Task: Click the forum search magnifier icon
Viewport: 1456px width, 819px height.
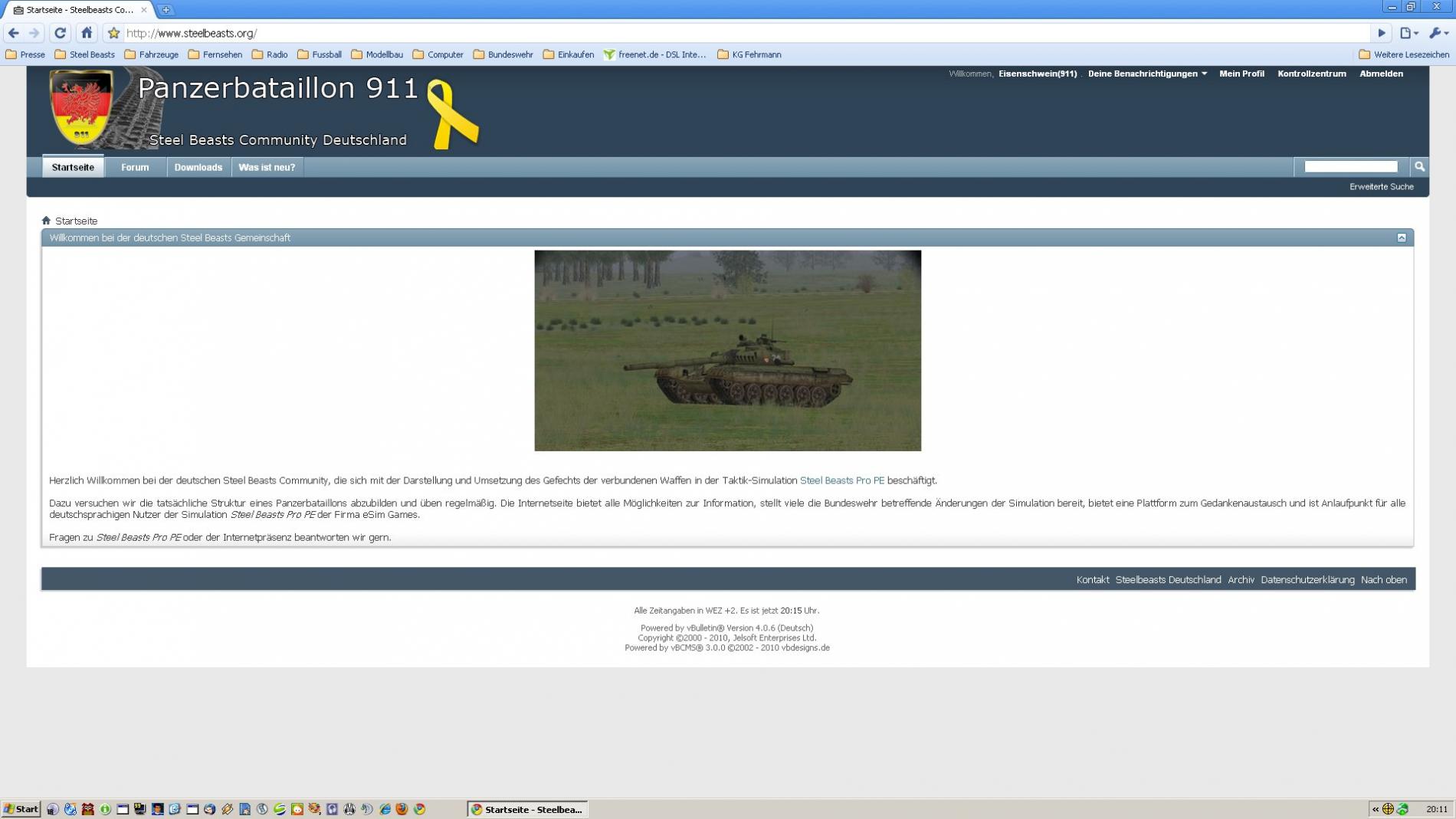Action: point(1418,166)
